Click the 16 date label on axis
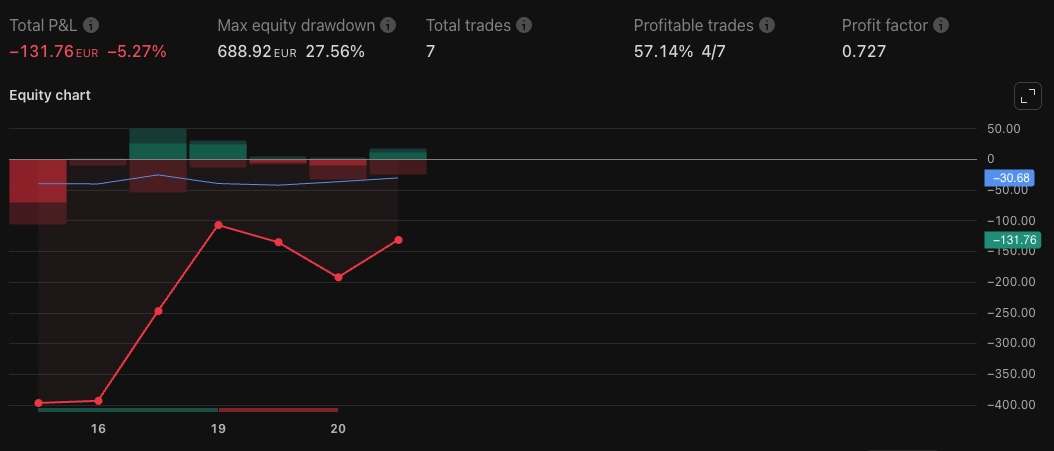Viewport: 1054px width, 451px height. point(98,429)
